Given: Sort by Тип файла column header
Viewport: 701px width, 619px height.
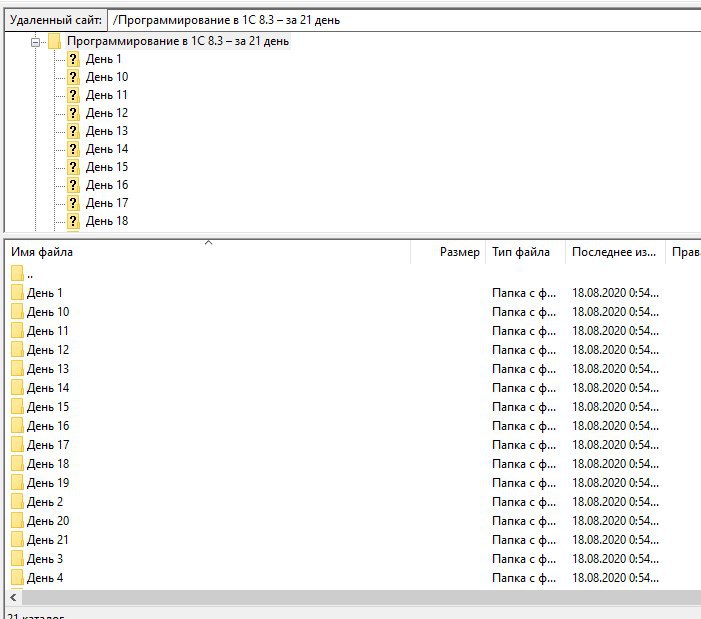Looking at the screenshot, I should [x=525, y=252].
